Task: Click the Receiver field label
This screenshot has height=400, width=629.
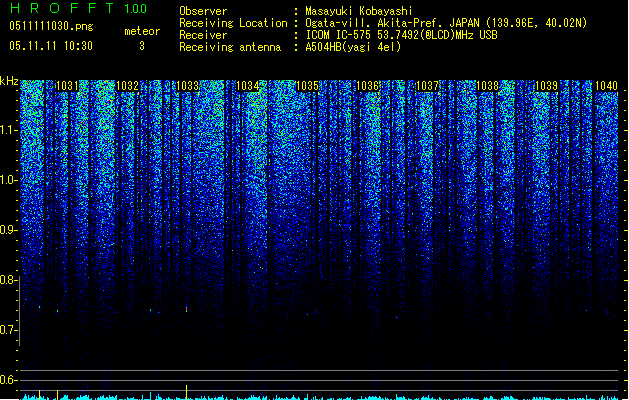Action: pos(203,35)
